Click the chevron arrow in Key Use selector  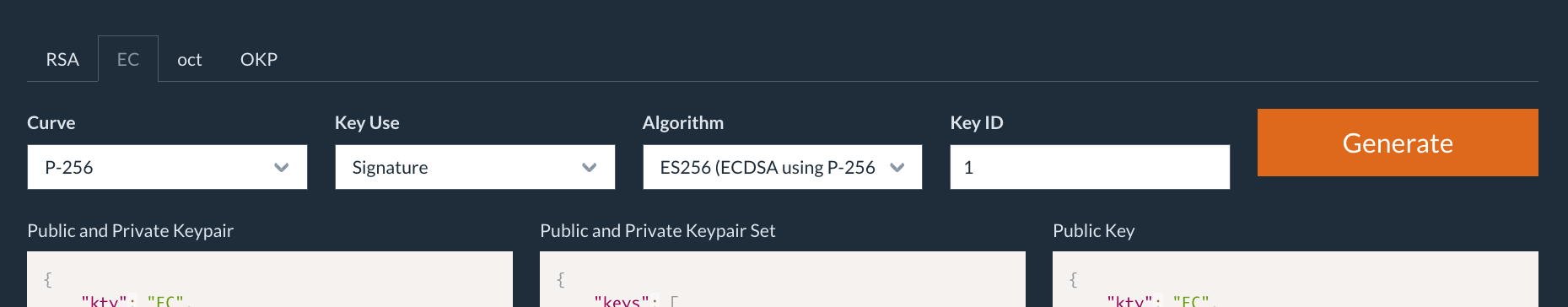coord(590,167)
